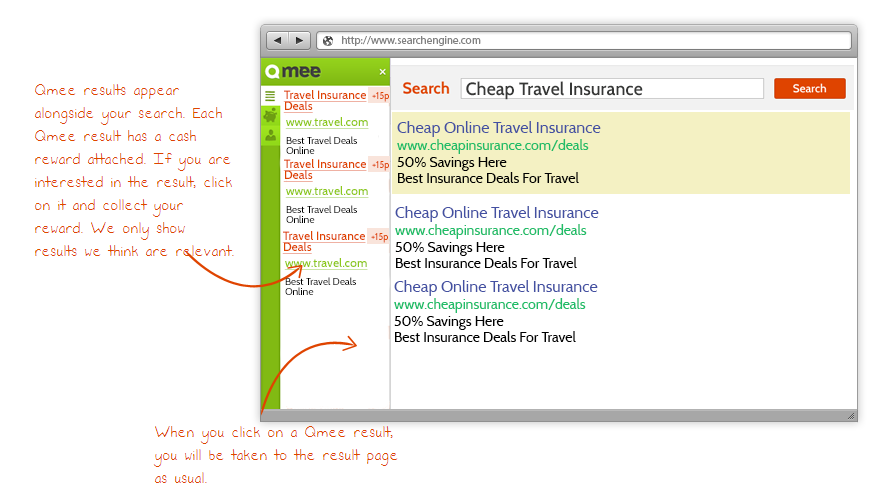The image size is (885, 488).
Task: Select 50% Savings Here in third result
Action: coord(449,321)
